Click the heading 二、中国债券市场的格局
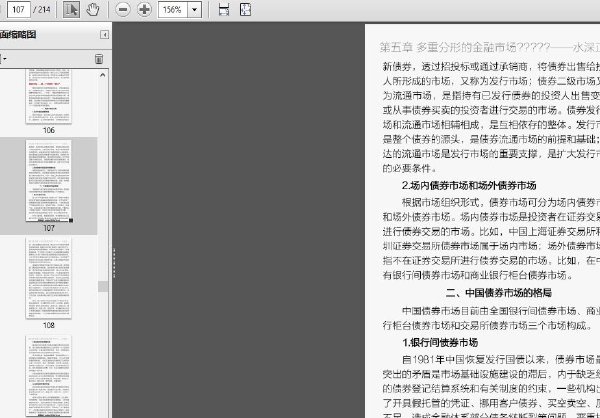 click(498, 293)
